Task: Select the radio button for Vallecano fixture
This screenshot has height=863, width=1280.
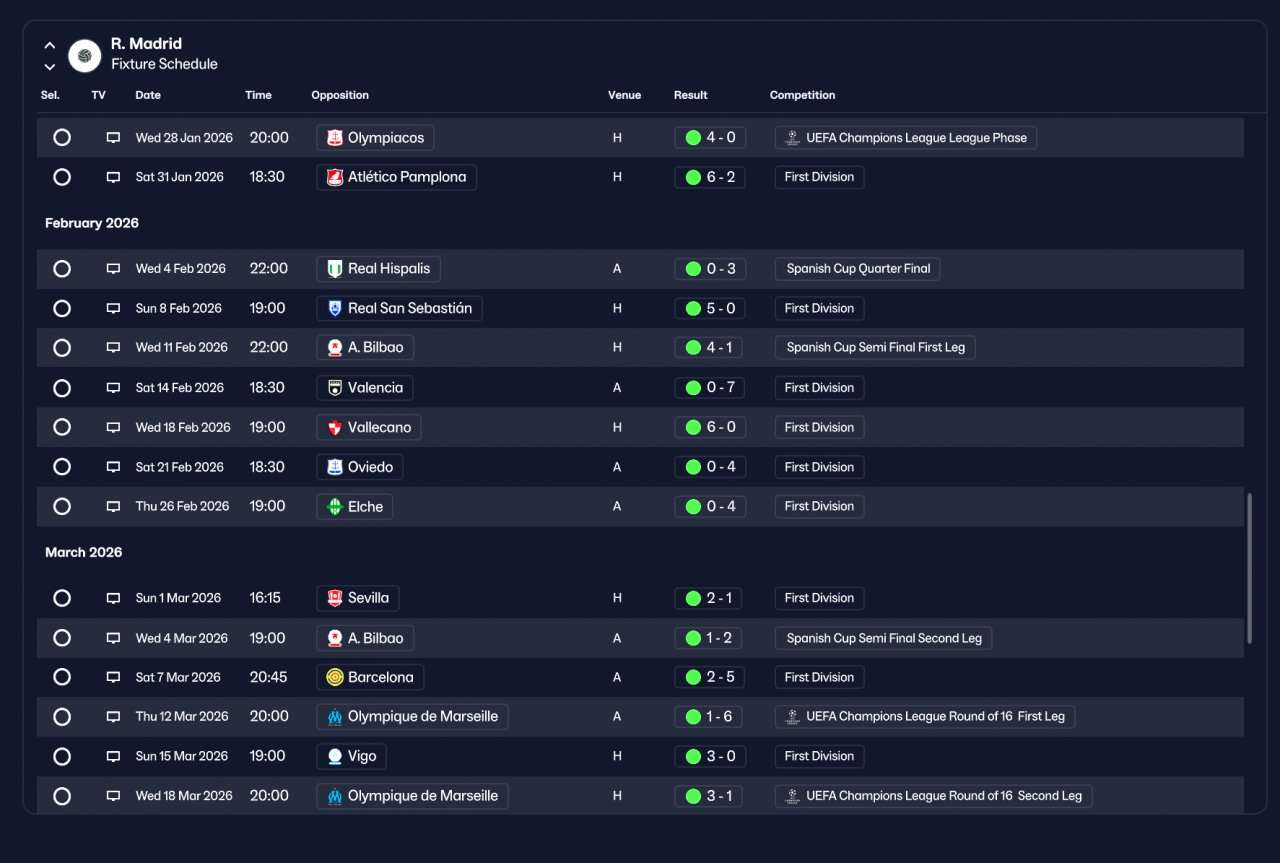Action: pos(62,427)
